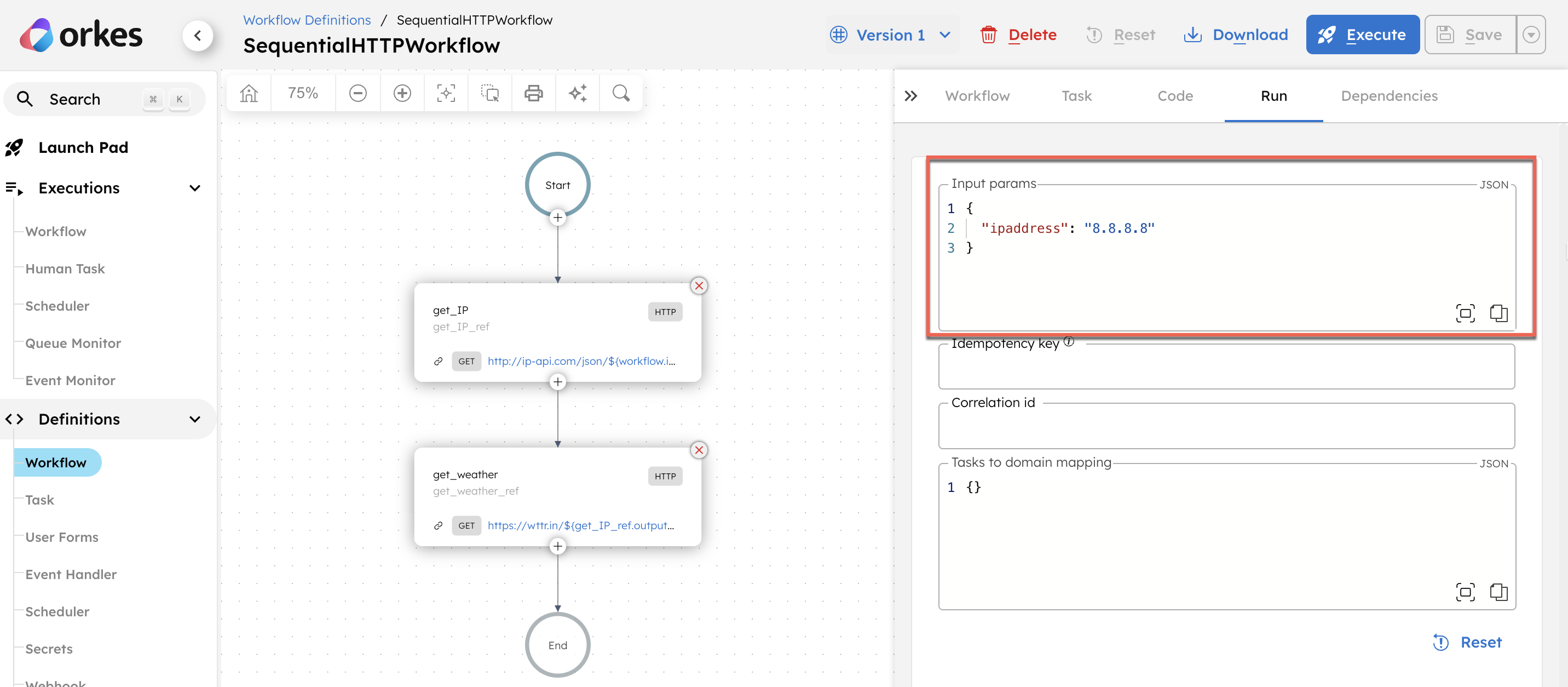Click into the Idempotency key field
Screen dimensions: 1568x687
[1226, 367]
